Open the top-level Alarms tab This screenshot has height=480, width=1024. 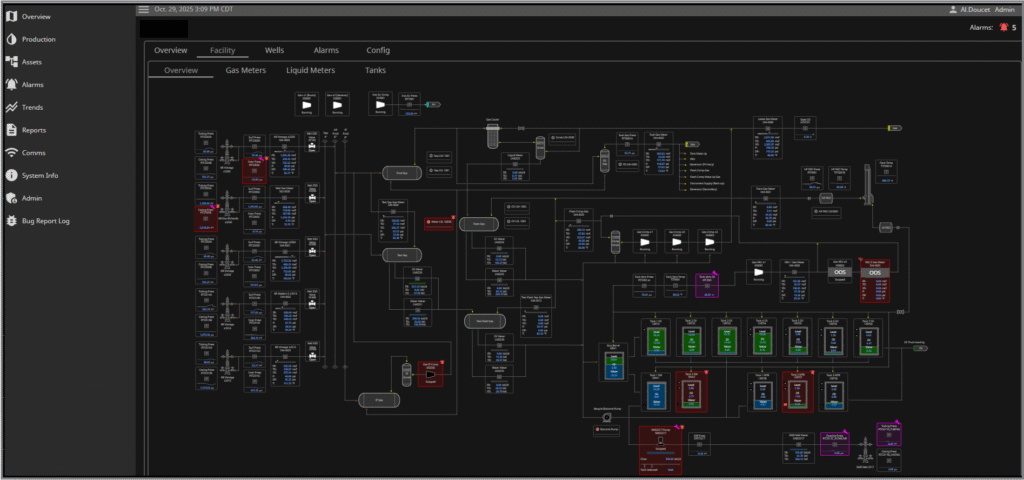pos(326,50)
